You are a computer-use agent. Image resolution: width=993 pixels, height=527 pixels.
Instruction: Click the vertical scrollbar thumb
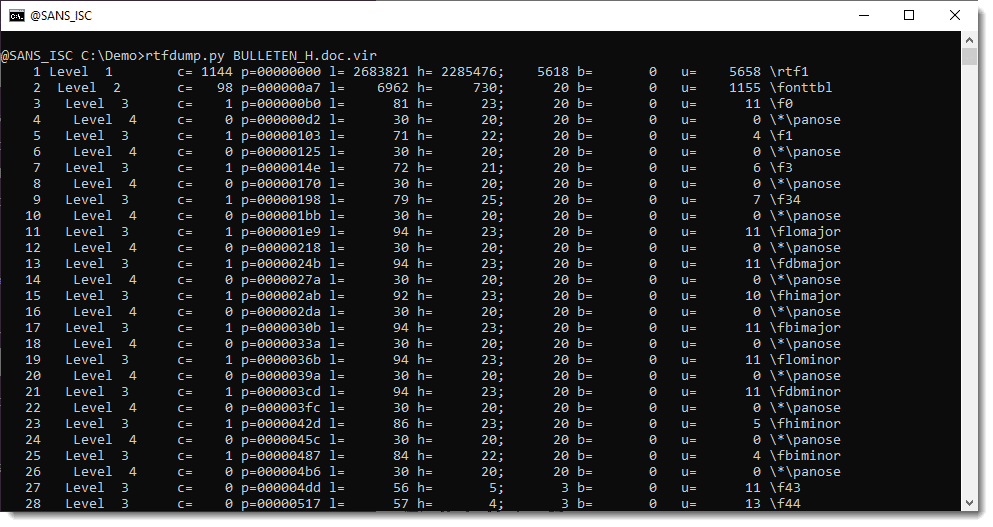click(x=969, y=56)
